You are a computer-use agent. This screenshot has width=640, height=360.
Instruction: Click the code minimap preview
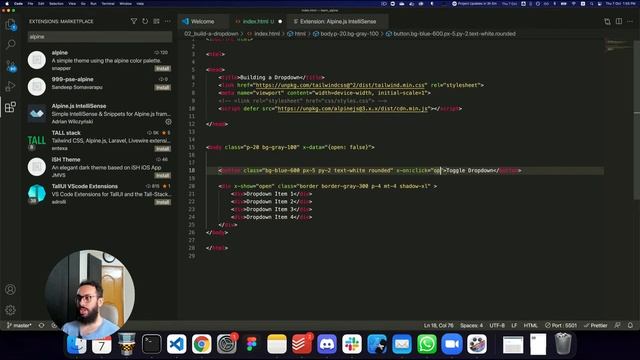(x=618, y=45)
